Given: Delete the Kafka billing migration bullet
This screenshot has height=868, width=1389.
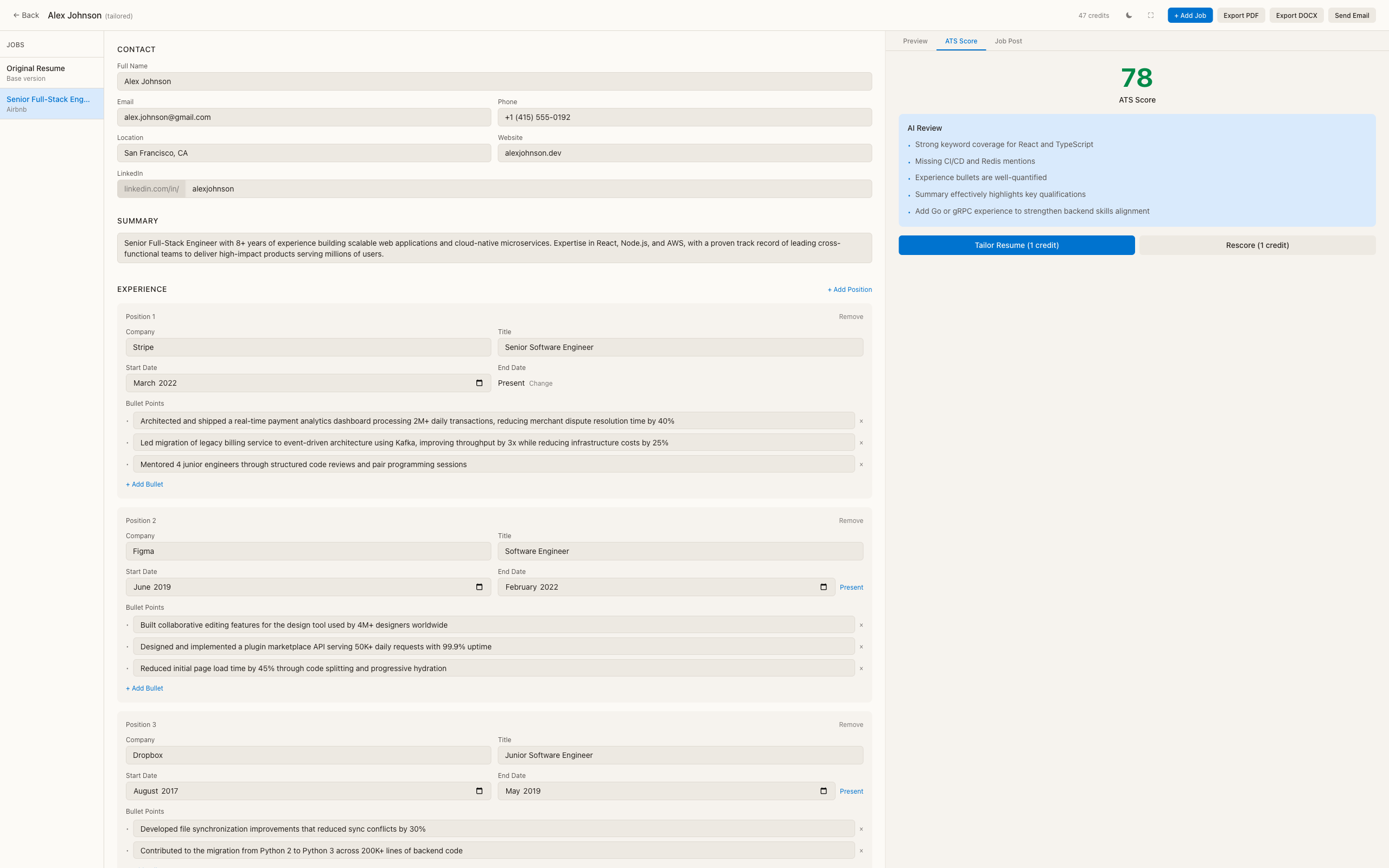Looking at the screenshot, I should pos(861,443).
